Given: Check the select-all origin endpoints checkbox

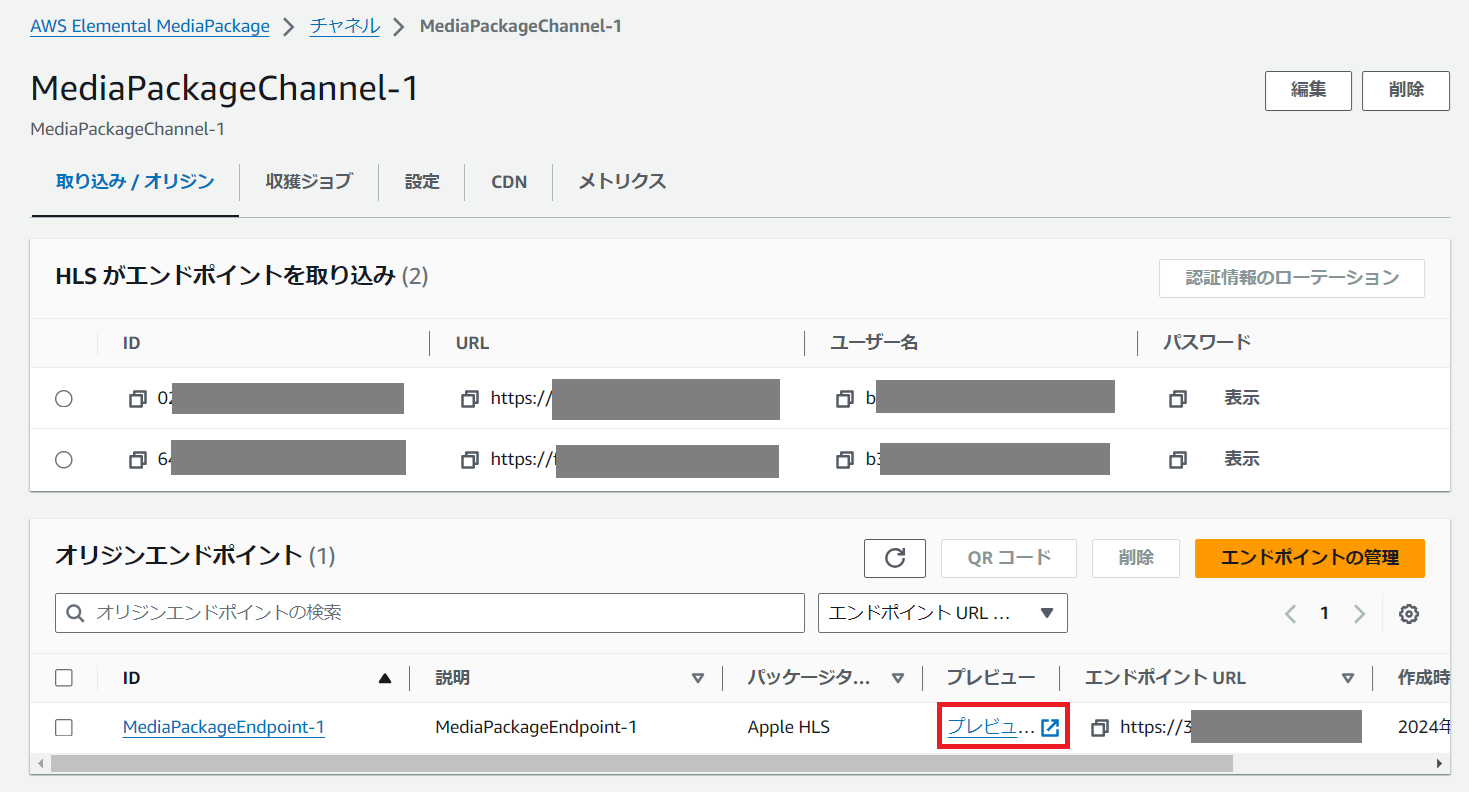Looking at the screenshot, I should 64,678.
